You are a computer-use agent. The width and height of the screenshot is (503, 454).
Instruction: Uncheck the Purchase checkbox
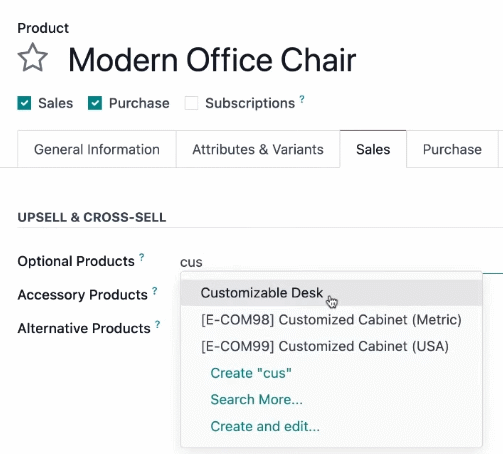95,103
